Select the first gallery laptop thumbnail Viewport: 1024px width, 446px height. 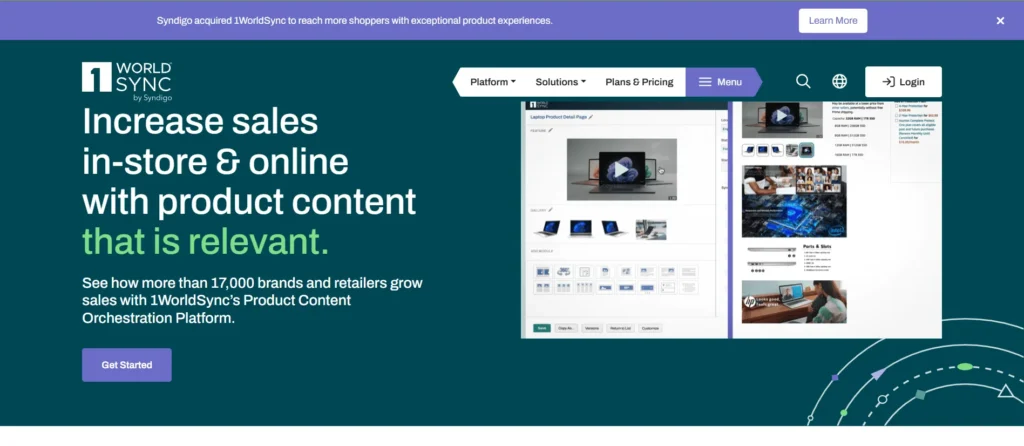click(x=548, y=228)
